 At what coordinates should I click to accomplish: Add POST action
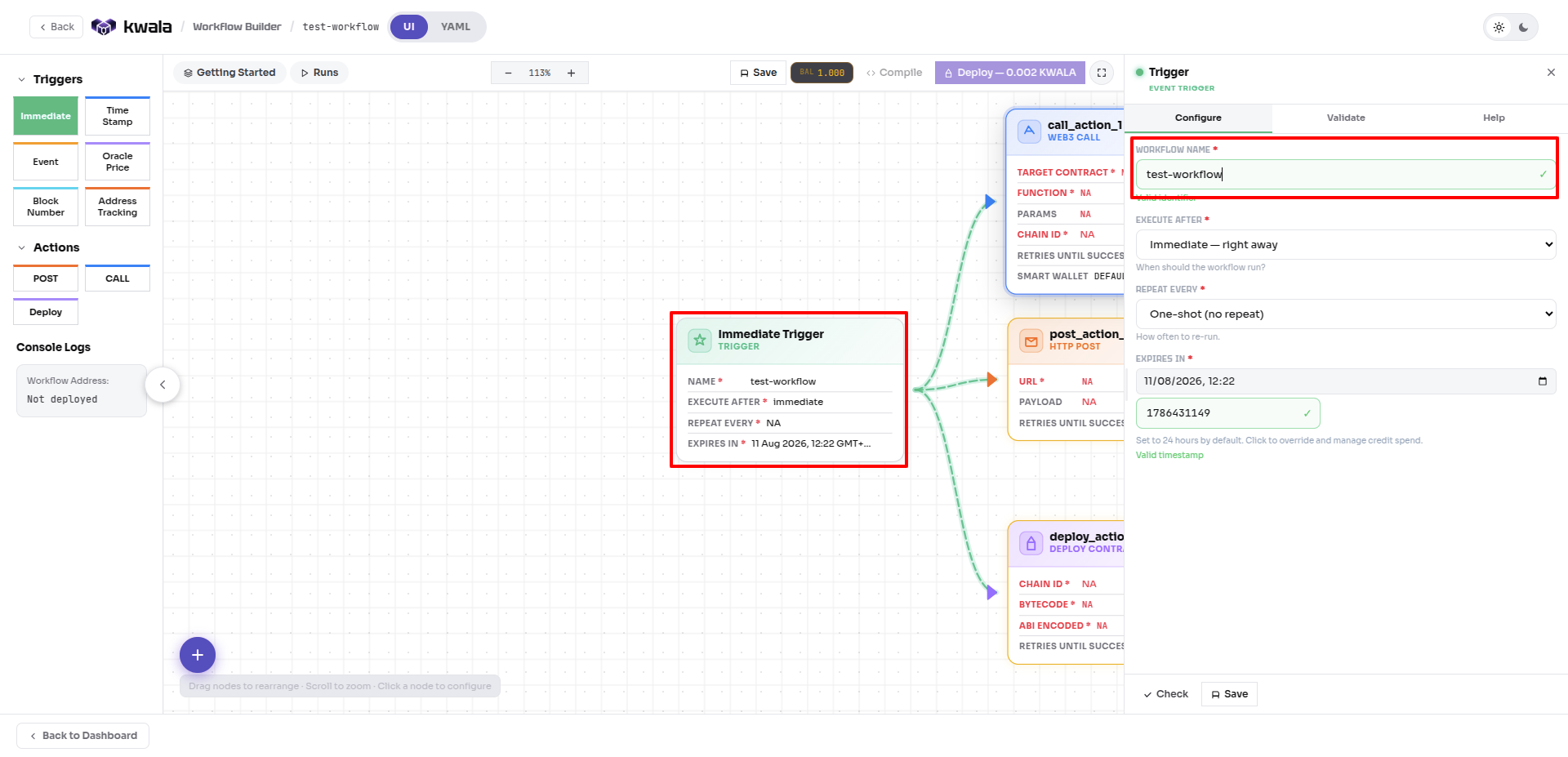click(46, 278)
